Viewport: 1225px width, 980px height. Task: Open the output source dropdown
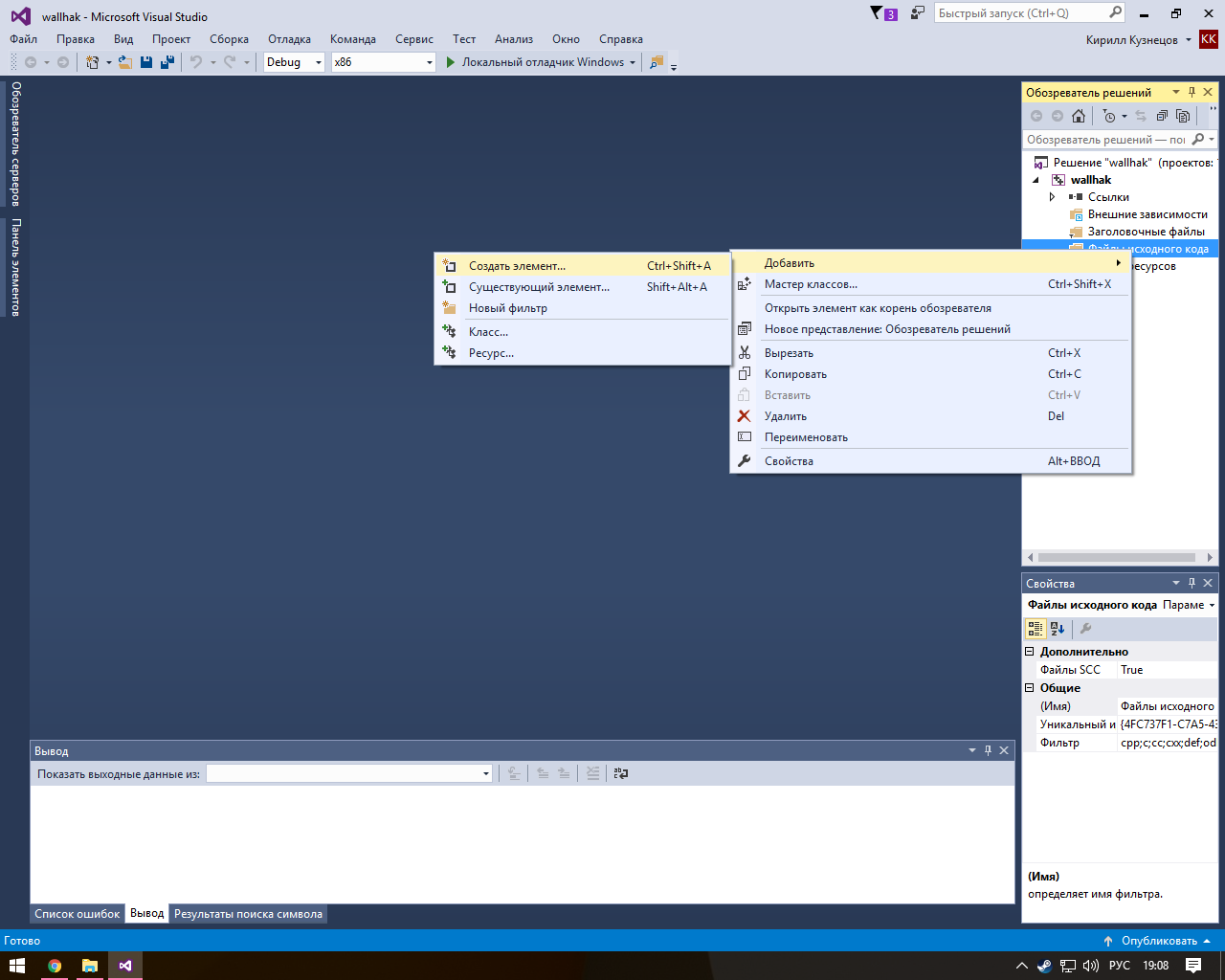pos(349,773)
